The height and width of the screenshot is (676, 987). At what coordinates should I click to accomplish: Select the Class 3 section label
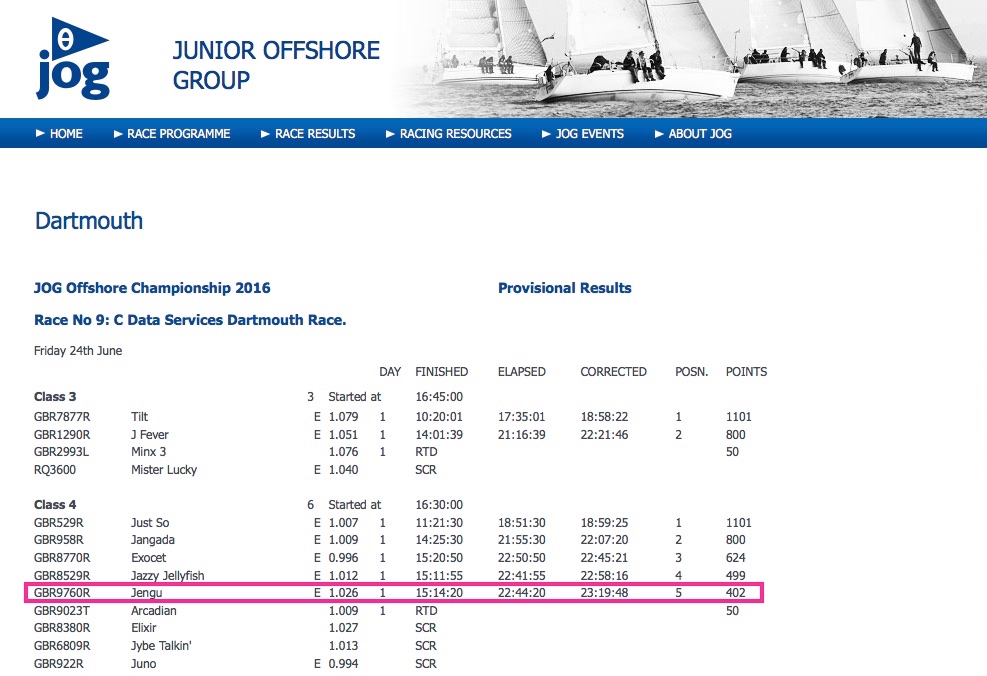click(55, 397)
